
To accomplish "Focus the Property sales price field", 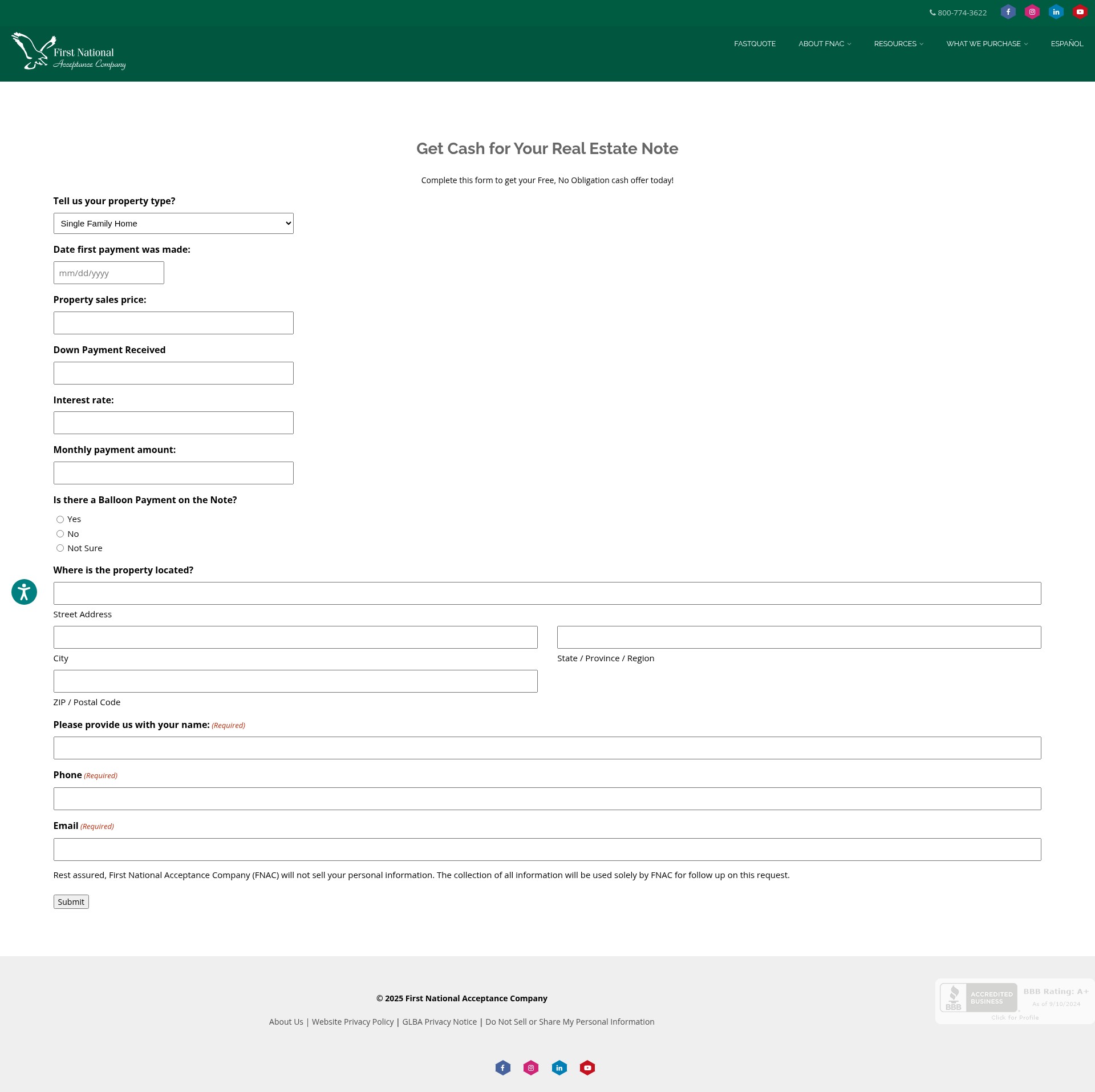I will (173, 323).
